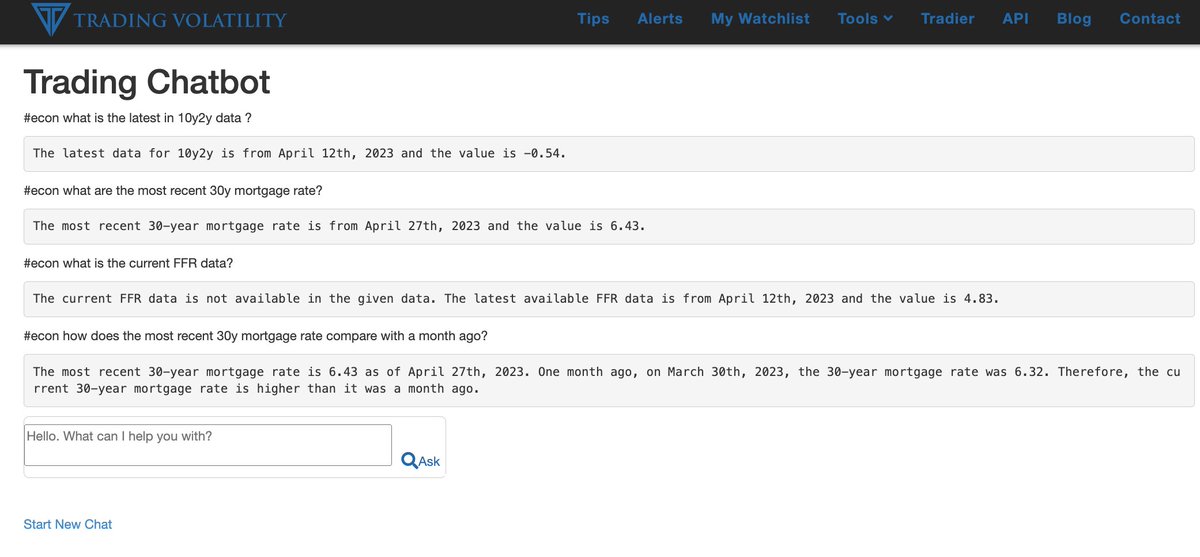Go to the Contact page
The height and width of the screenshot is (557, 1200).
point(1150,19)
